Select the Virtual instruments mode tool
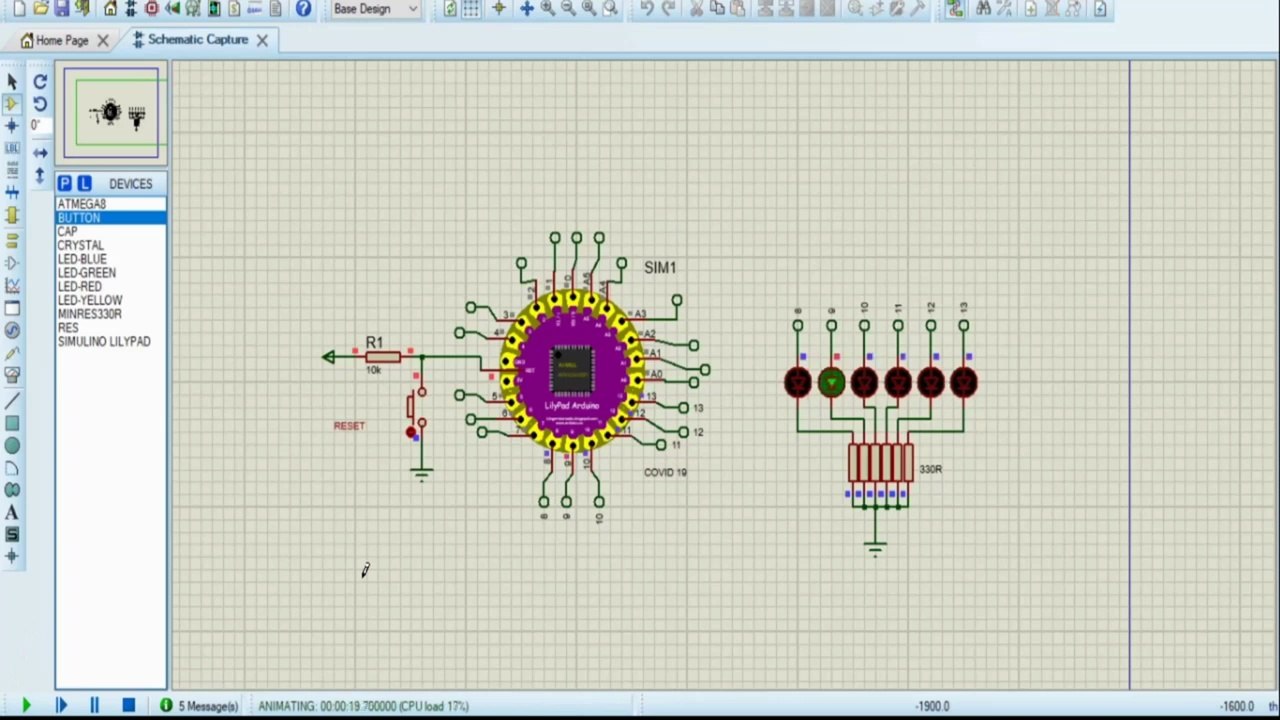The width and height of the screenshot is (1280, 720). [x=12, y=375]
